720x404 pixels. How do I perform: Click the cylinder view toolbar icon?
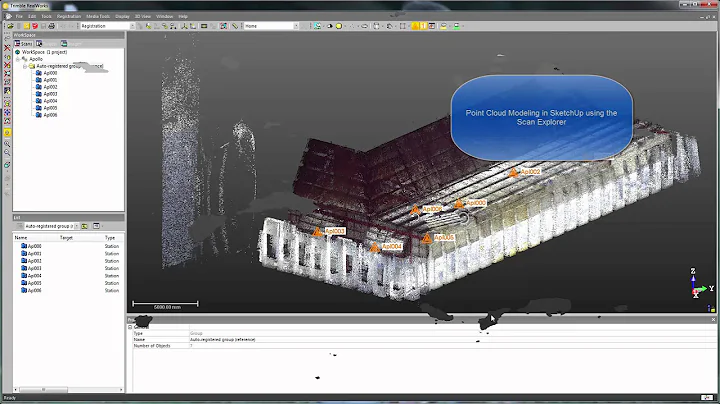coord(377,26)
